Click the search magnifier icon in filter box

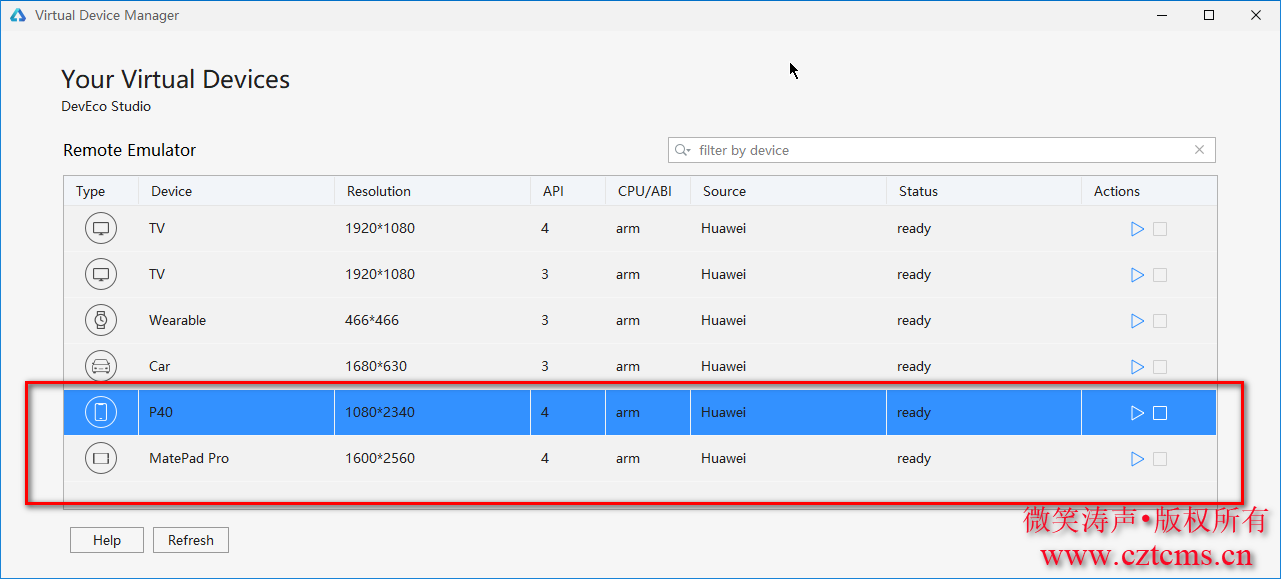(683, 150)
